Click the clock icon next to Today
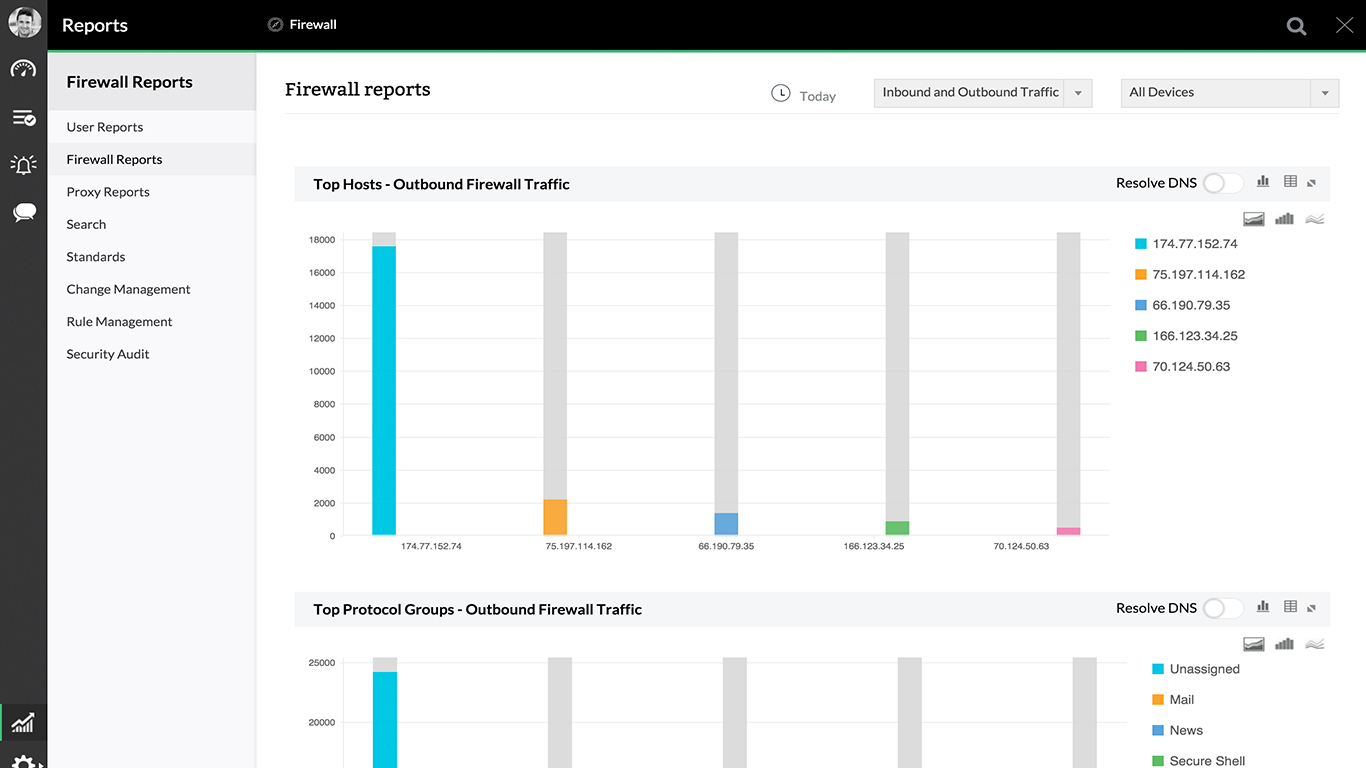Screen dimensions: 1366x768 coord(781,93)
